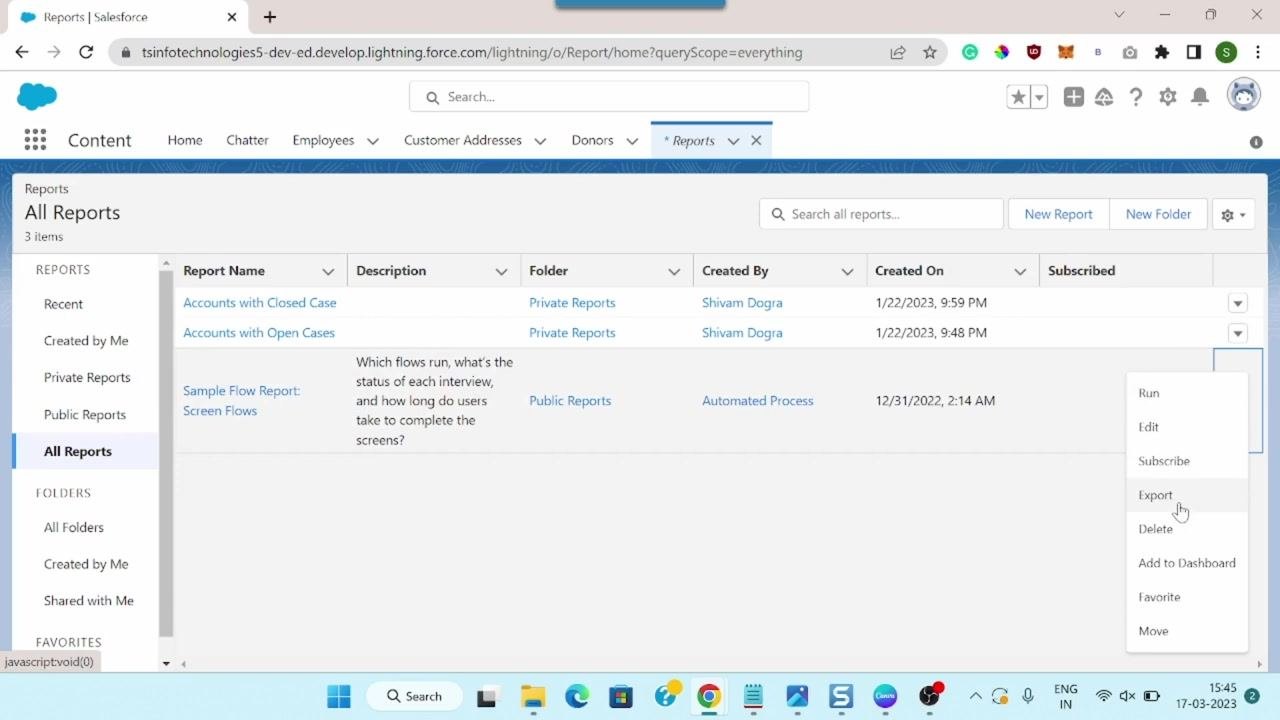
Task: Select Export from the context menu
Action: 1187,495
